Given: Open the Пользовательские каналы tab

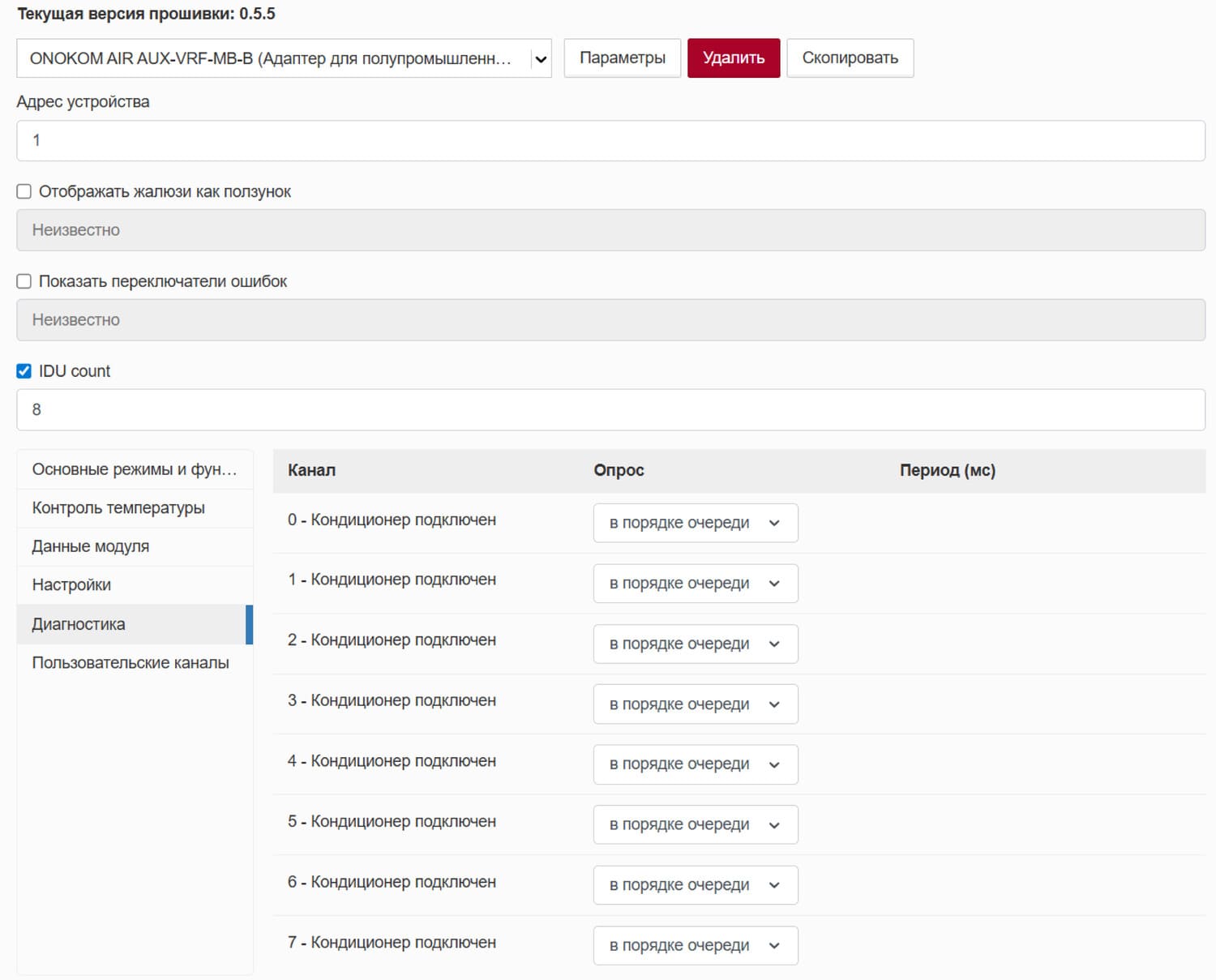Looking at the screenshot, I should point(131,663).
